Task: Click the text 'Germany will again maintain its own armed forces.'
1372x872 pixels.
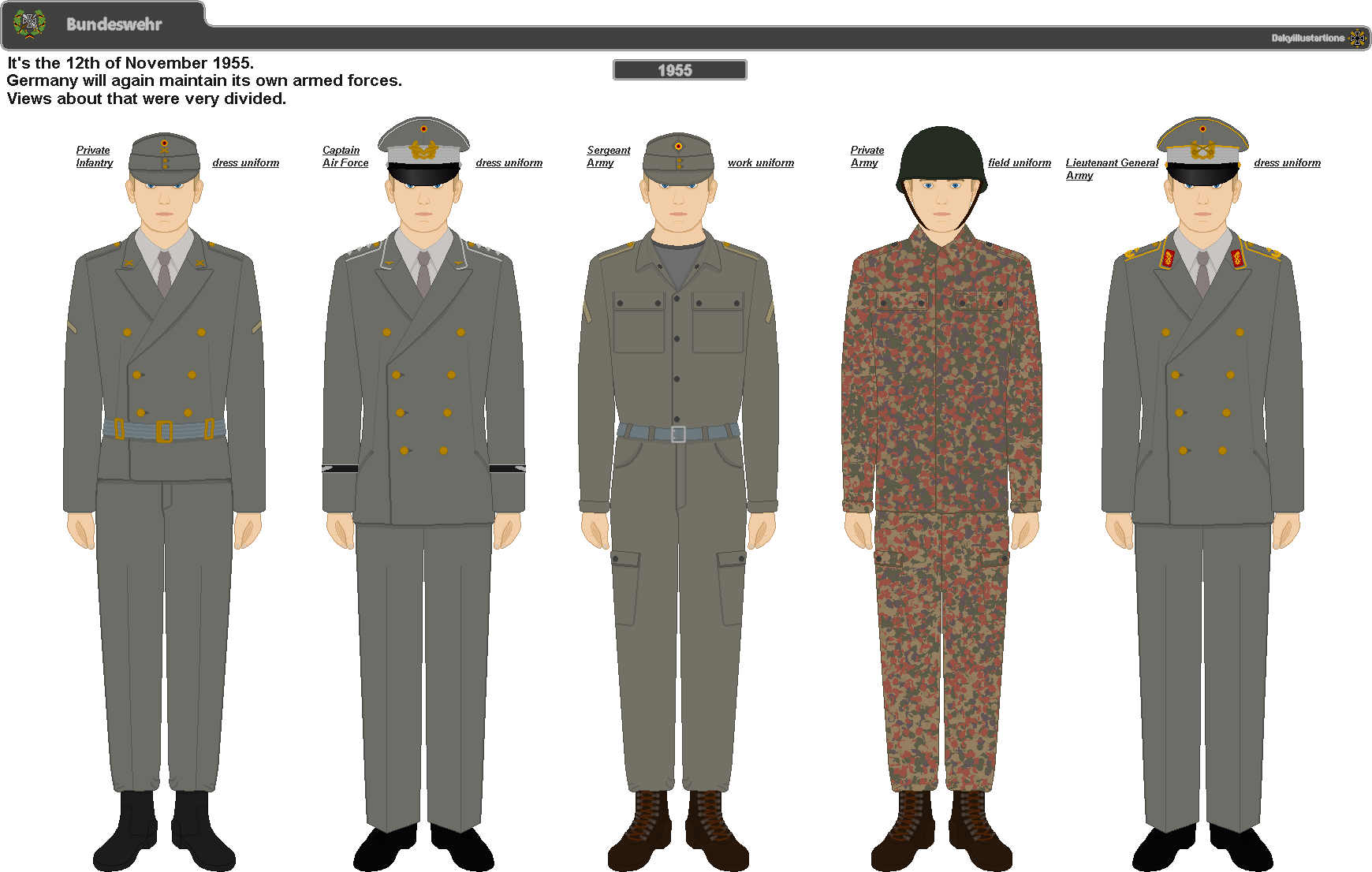Action: (x=205, y=80)
